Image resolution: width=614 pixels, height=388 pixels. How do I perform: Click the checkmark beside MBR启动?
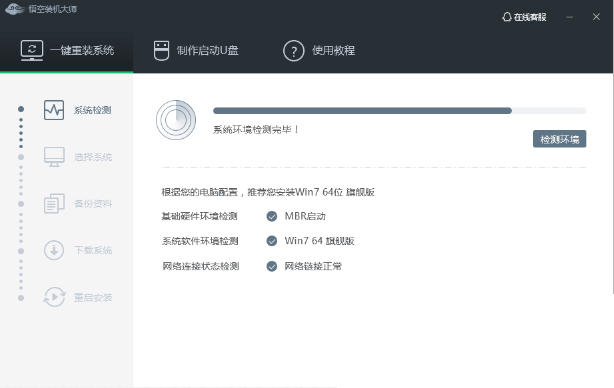[272, 216]
